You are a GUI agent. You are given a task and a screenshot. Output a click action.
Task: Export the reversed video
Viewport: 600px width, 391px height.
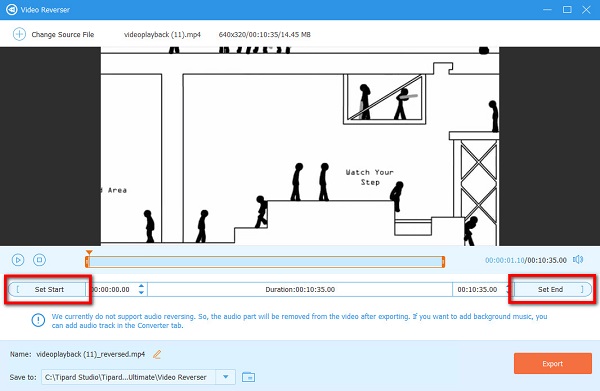tap(553, 363)
